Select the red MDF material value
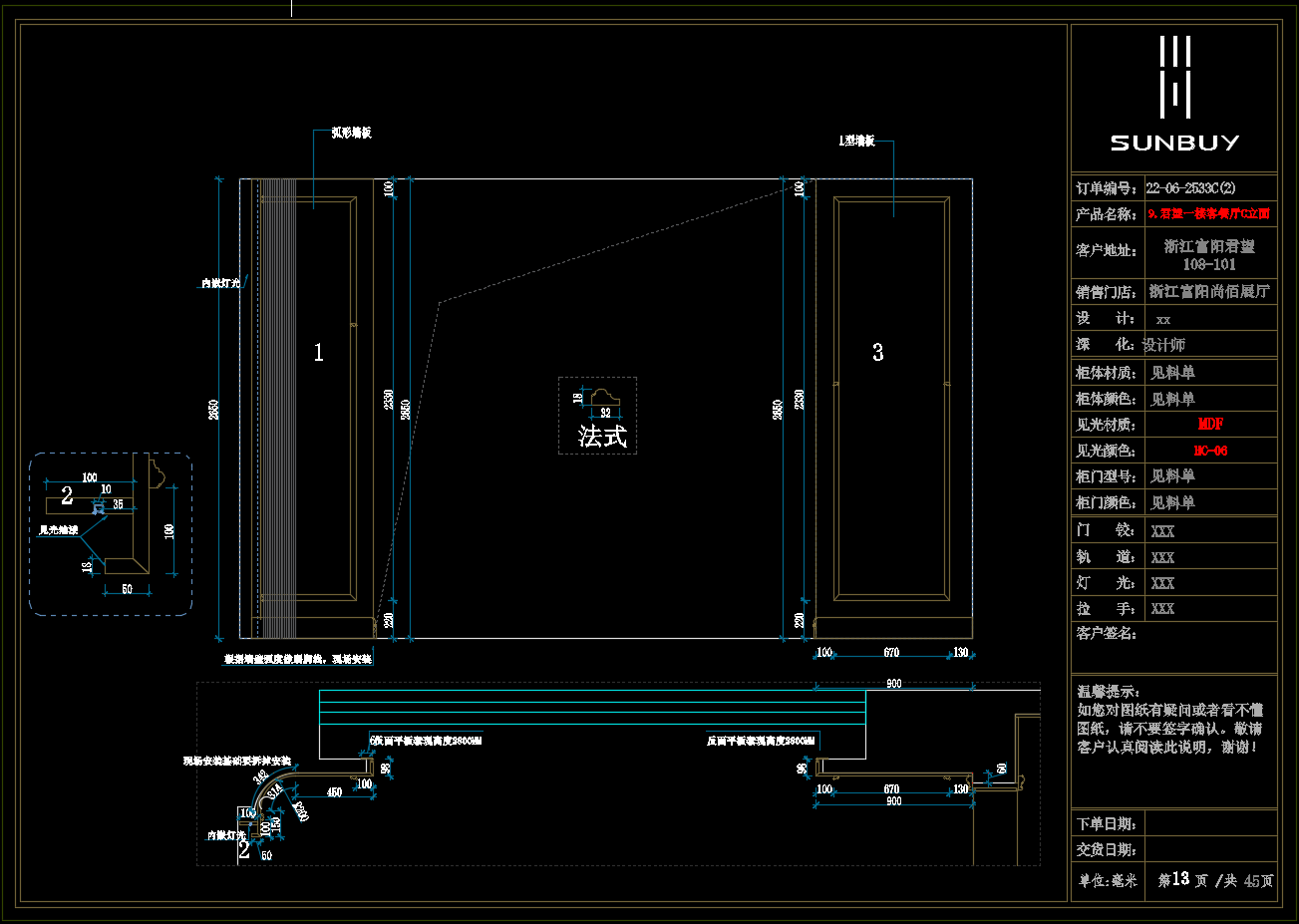 pos(1210,425)
